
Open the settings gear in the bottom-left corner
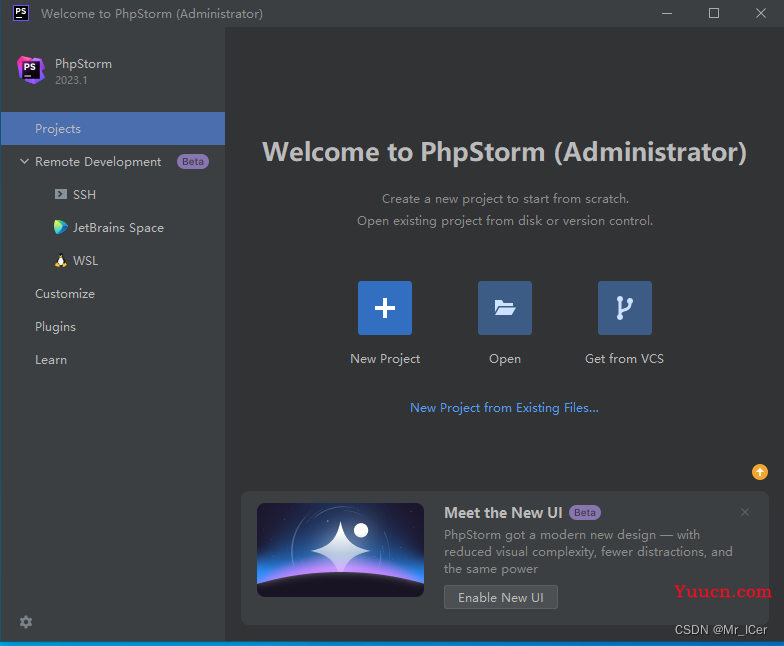click(26, 622)
